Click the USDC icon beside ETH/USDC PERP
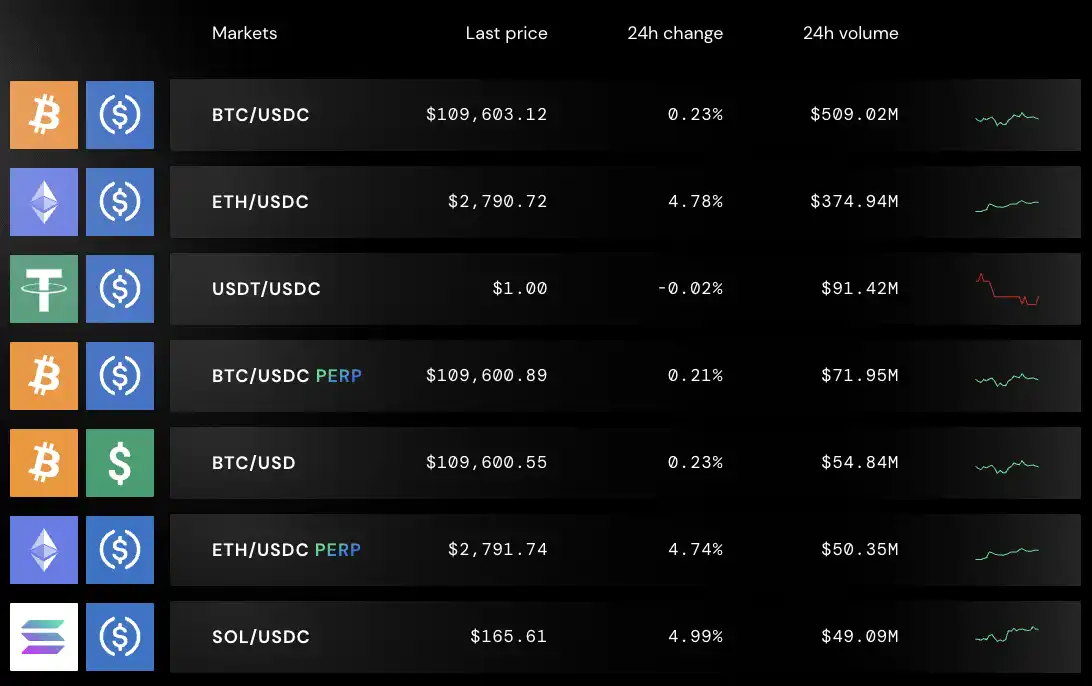This screenshot has height=686, width=1092. pyautogui.click(x=120, y=550)
